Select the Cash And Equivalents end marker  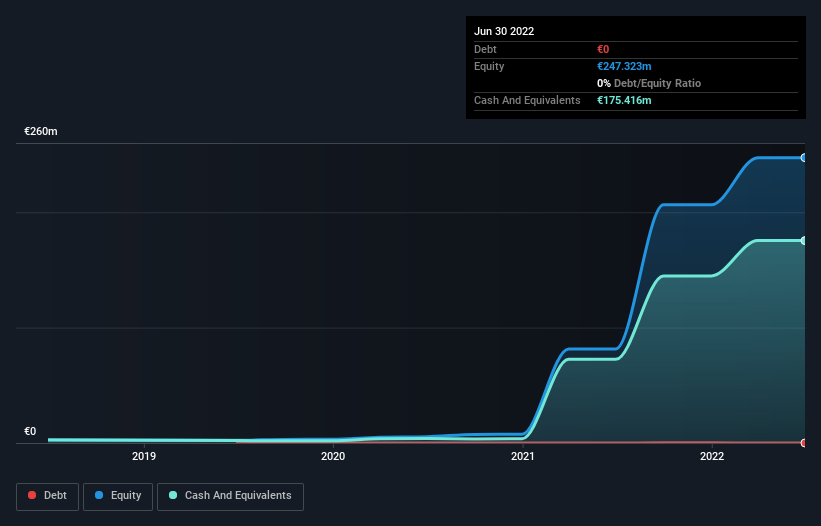pyautogui.click(x=804, y=241)
